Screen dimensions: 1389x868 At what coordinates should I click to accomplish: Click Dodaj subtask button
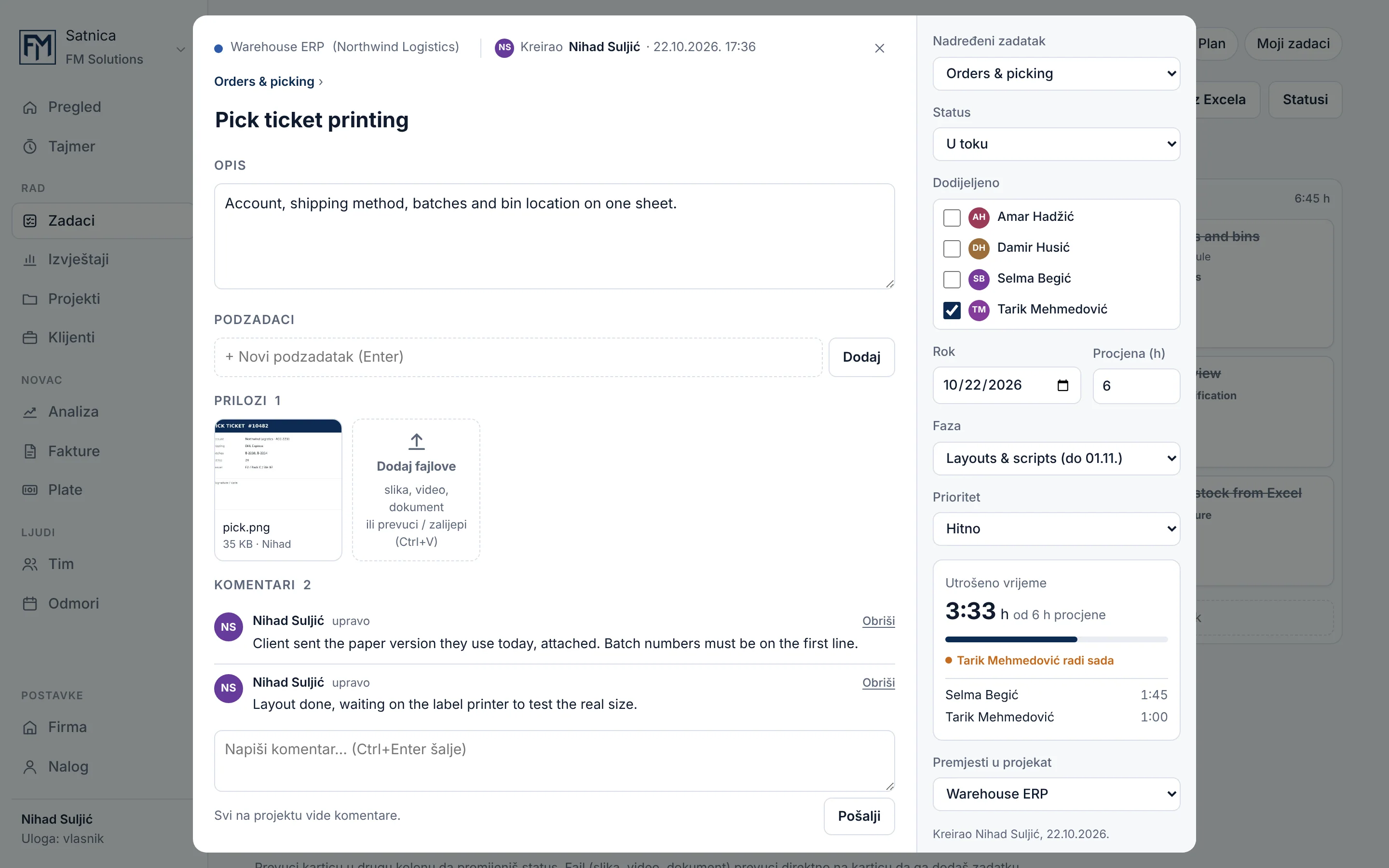tap(861, 357)
